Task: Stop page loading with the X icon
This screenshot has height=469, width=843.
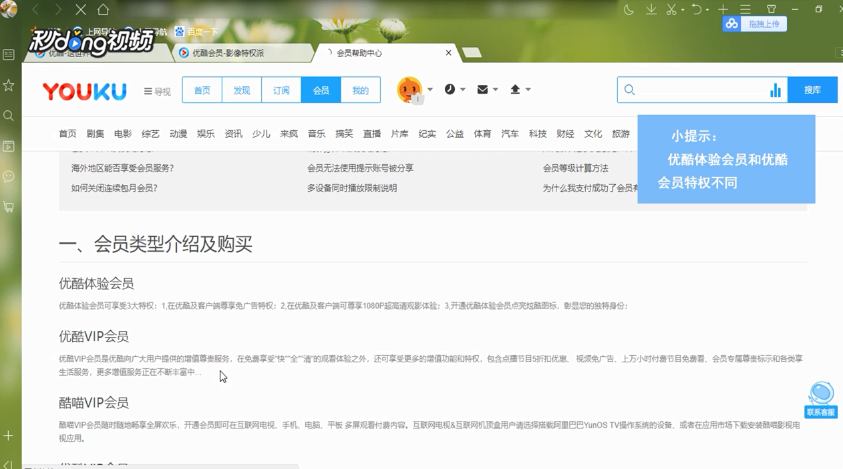Action: pyautogui.click(x=81, y=9)
